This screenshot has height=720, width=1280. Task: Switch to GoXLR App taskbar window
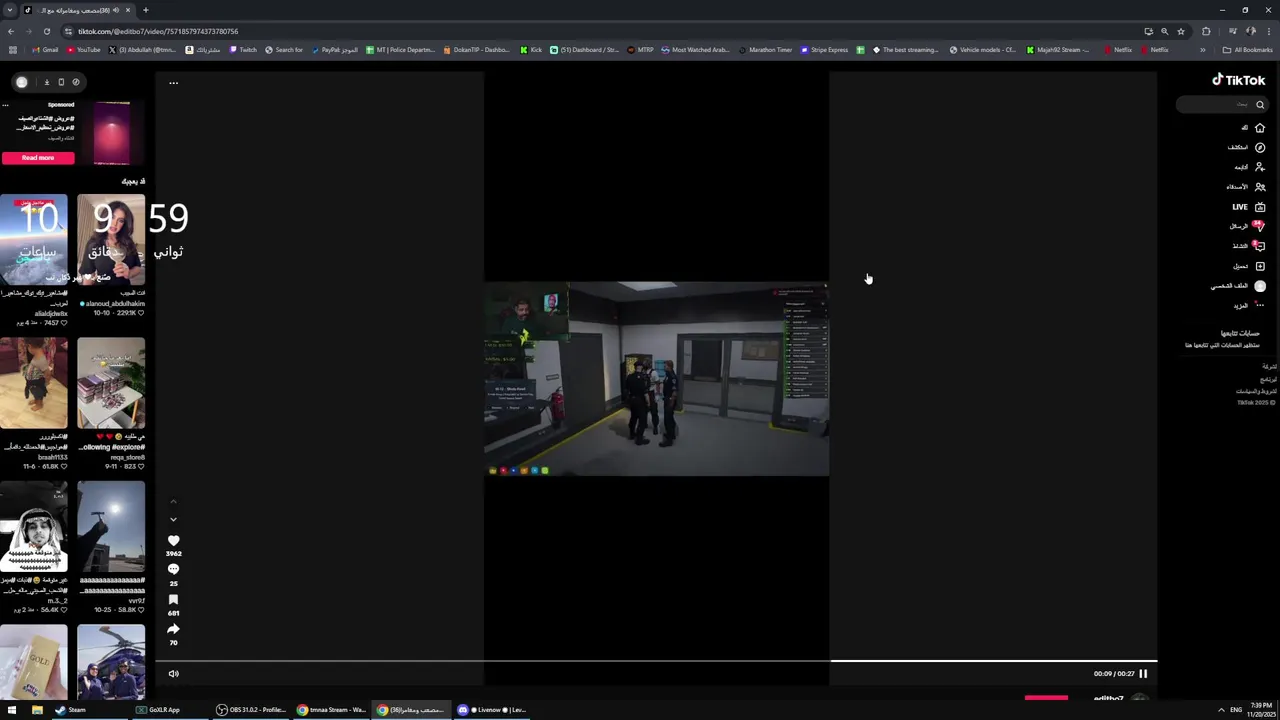[158, 710]
